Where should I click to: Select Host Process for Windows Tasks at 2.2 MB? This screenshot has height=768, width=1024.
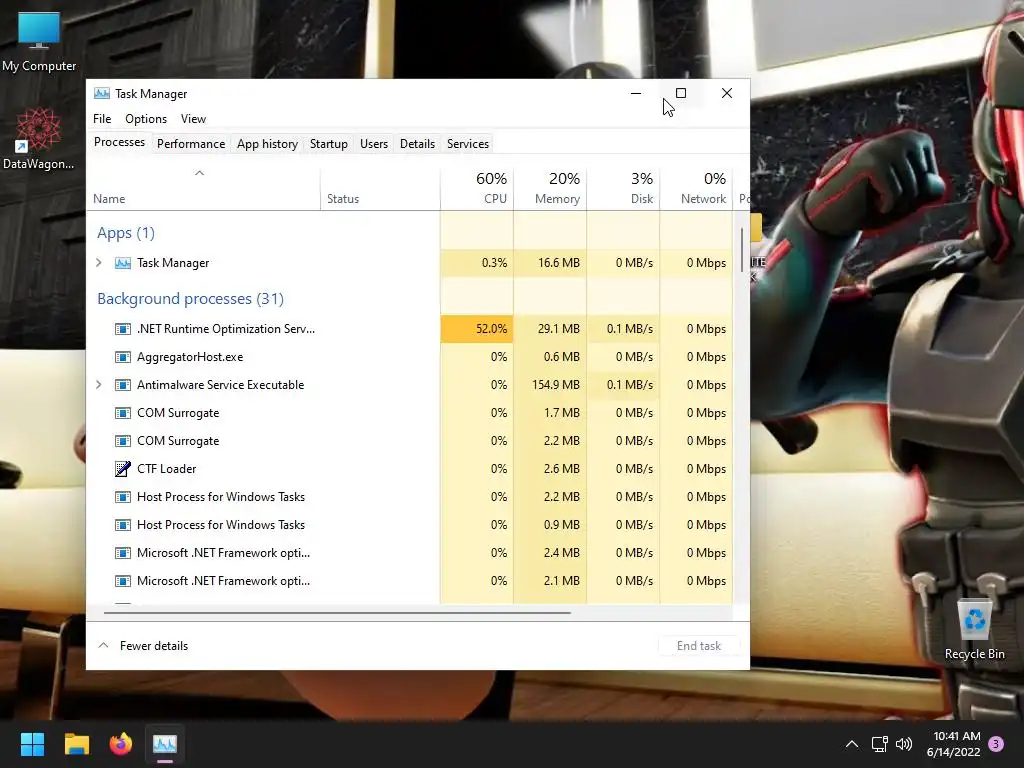(x=410, y=497)
